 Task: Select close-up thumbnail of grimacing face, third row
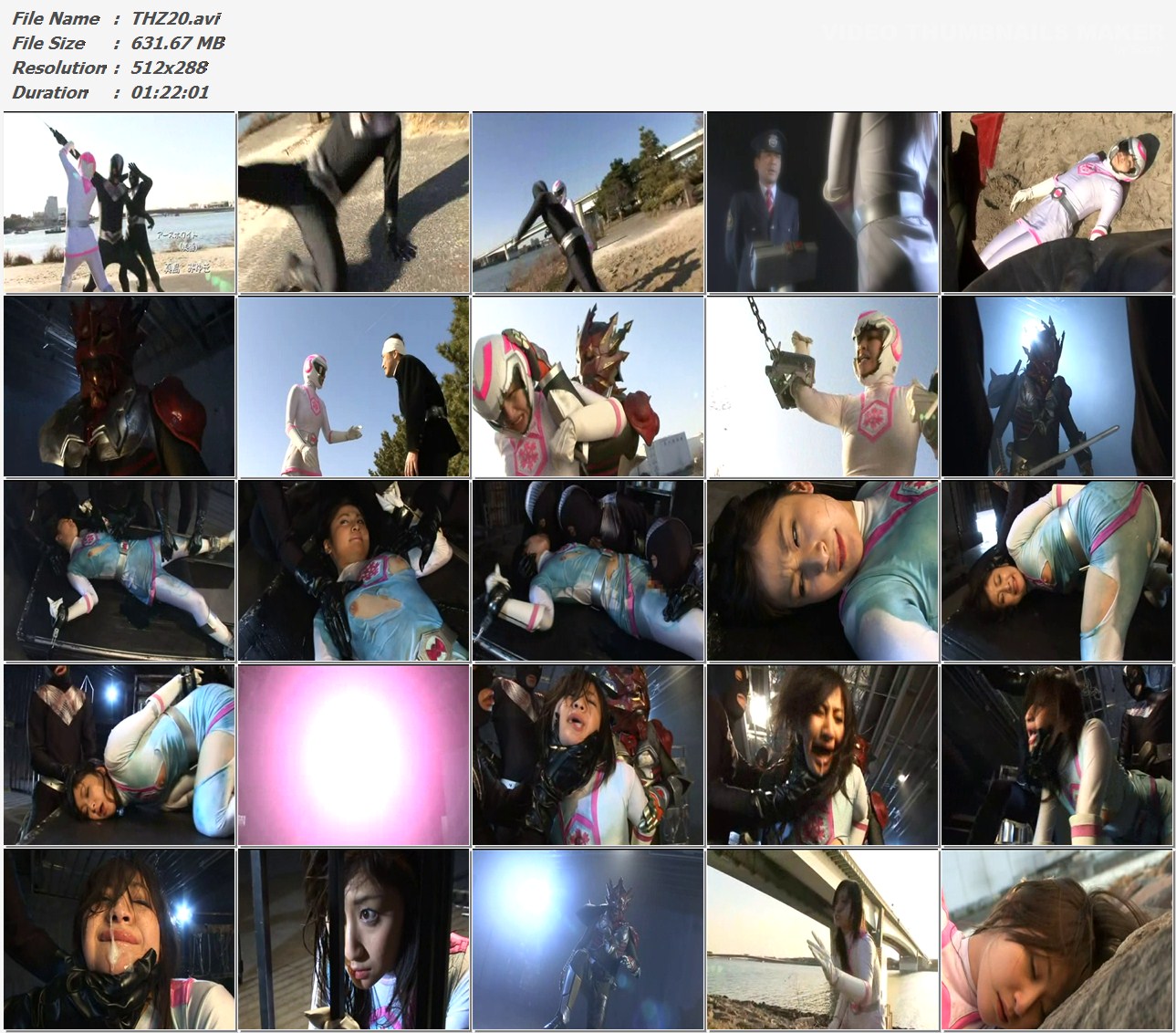coord(823,570)
